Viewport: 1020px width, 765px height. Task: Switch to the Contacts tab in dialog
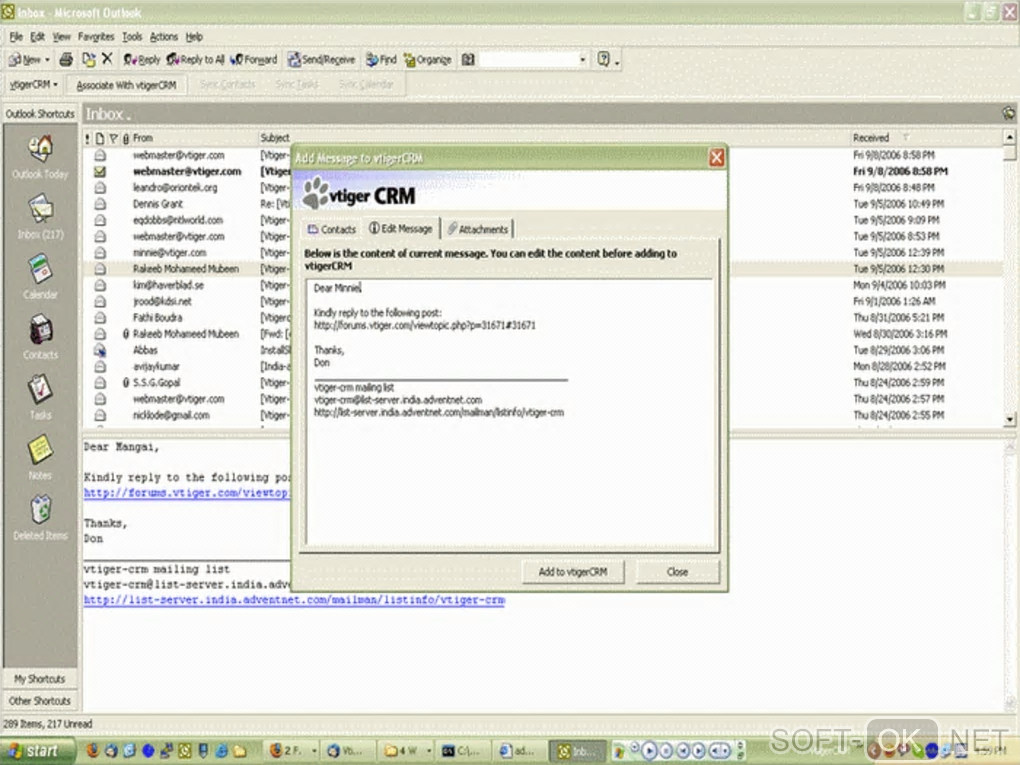coord(332,229)
